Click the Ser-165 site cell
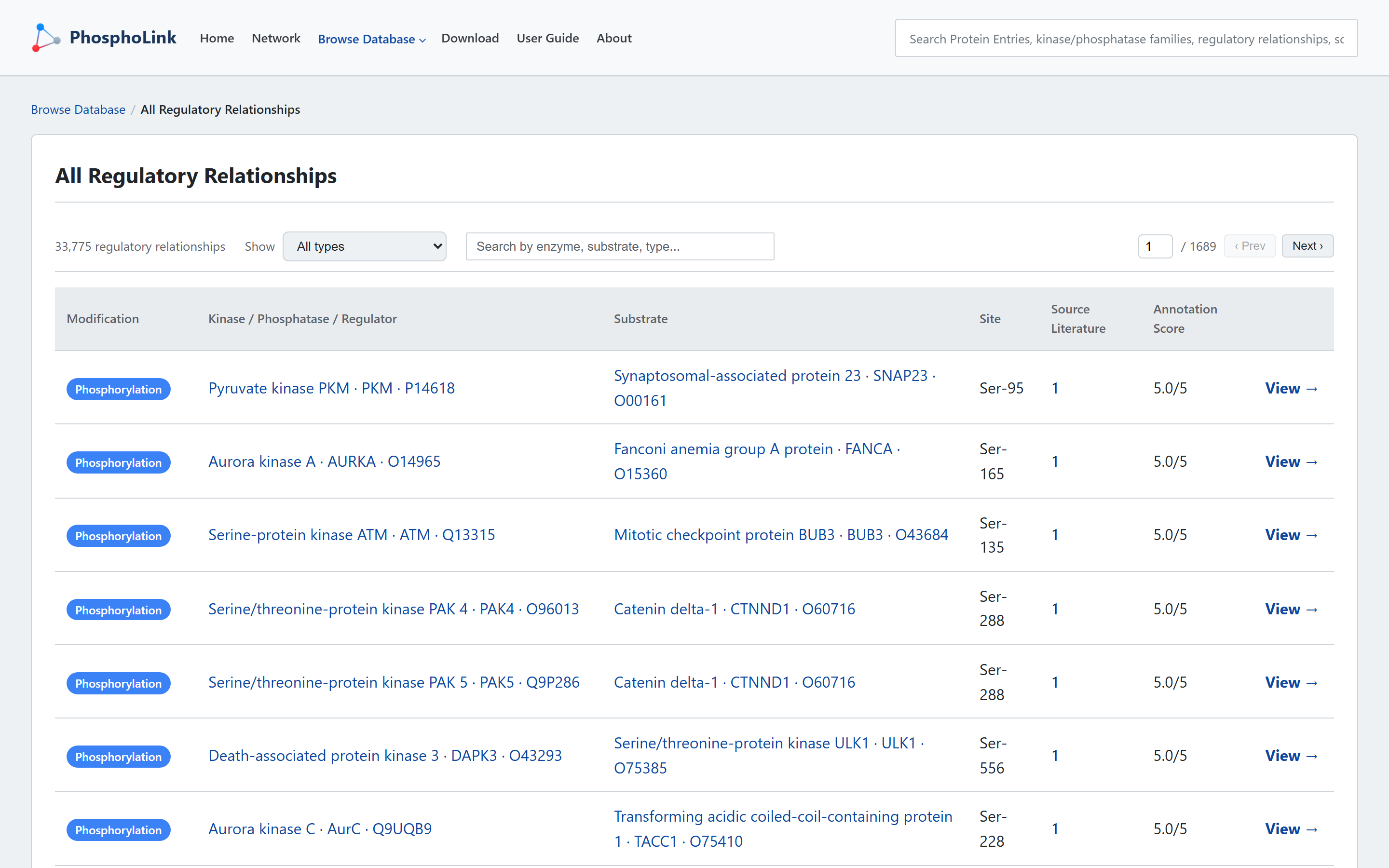Screen dimensions: 1389x868 pos(993,461)
